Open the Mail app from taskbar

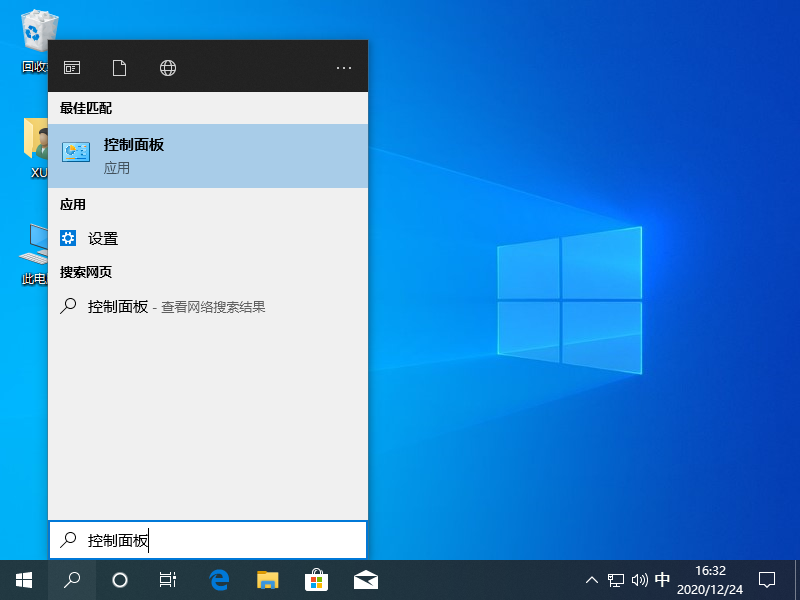pyautogui.click(x=365, y=580)
